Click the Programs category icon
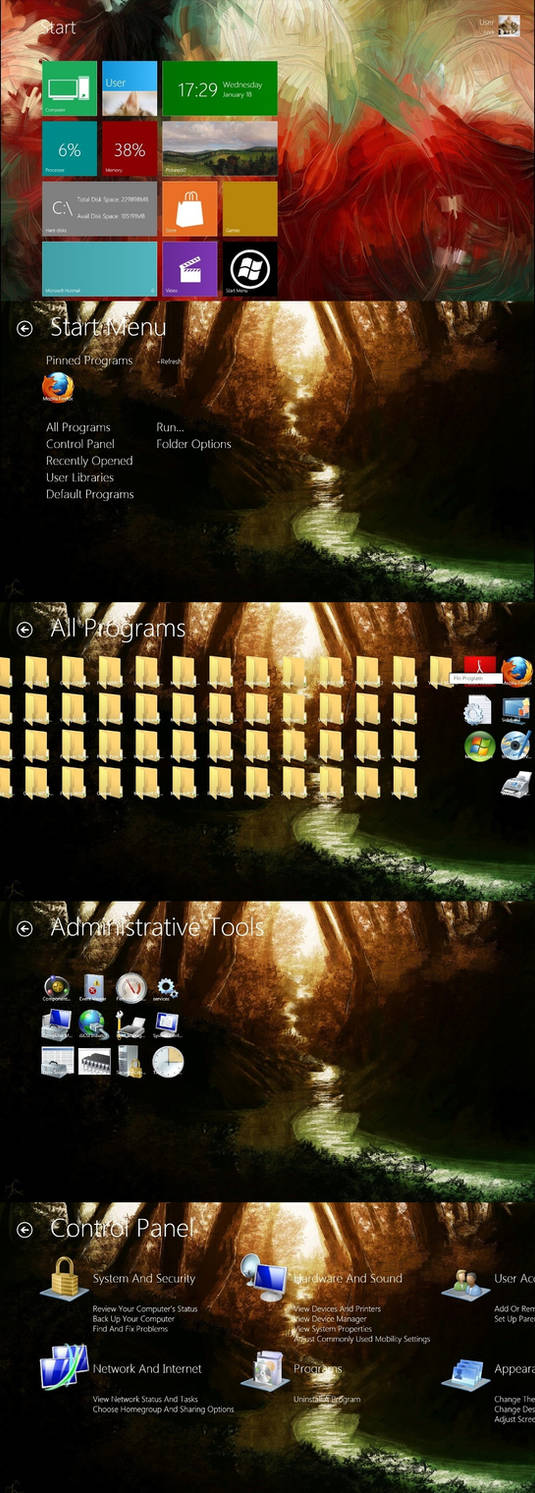Image resolution: width=535 pixels, height=1493 pixels. [265, 1369]
